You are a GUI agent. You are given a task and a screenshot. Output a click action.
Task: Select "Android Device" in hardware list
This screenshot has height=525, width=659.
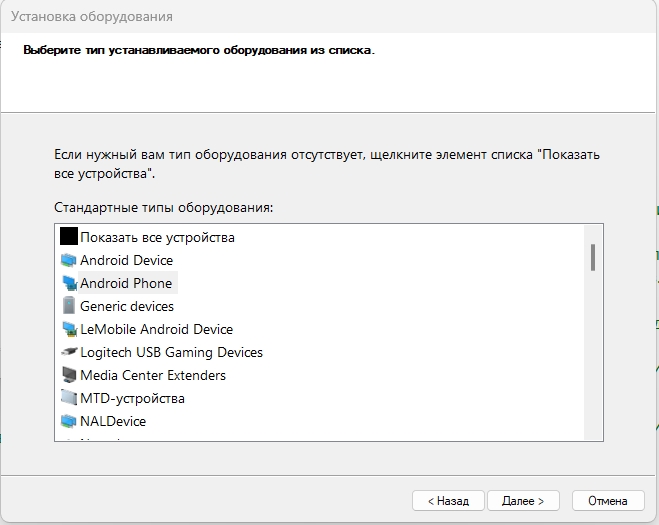pyautogui.click(x=127, y=260)
